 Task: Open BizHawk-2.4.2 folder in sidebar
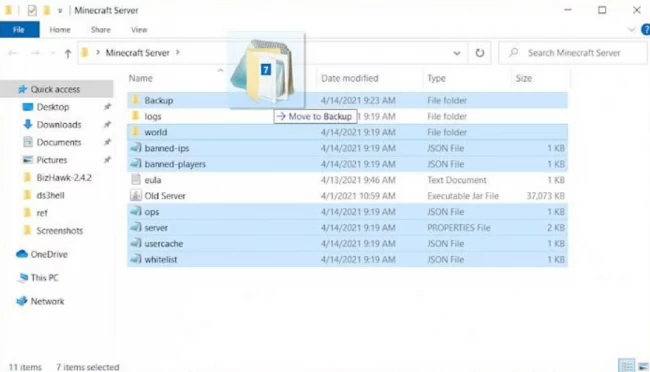64,177
